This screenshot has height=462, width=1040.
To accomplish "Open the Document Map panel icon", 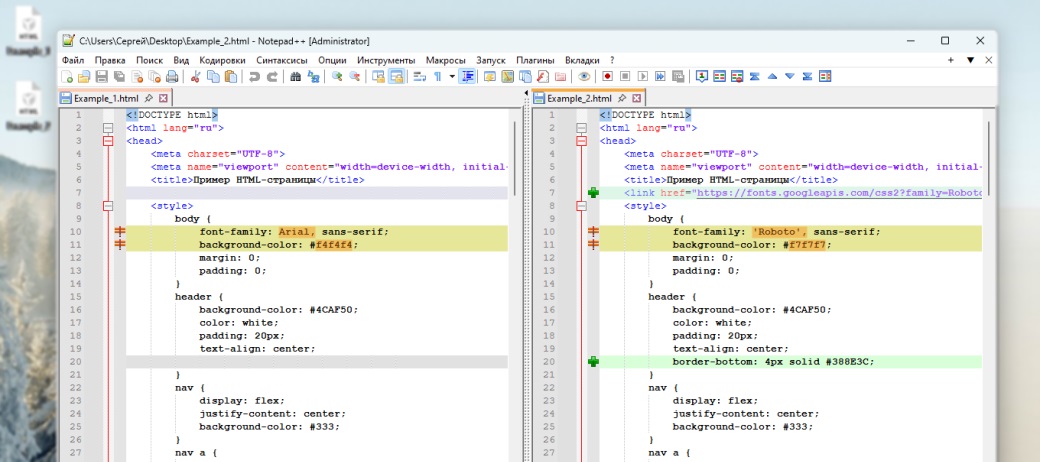I will (506, 76).
